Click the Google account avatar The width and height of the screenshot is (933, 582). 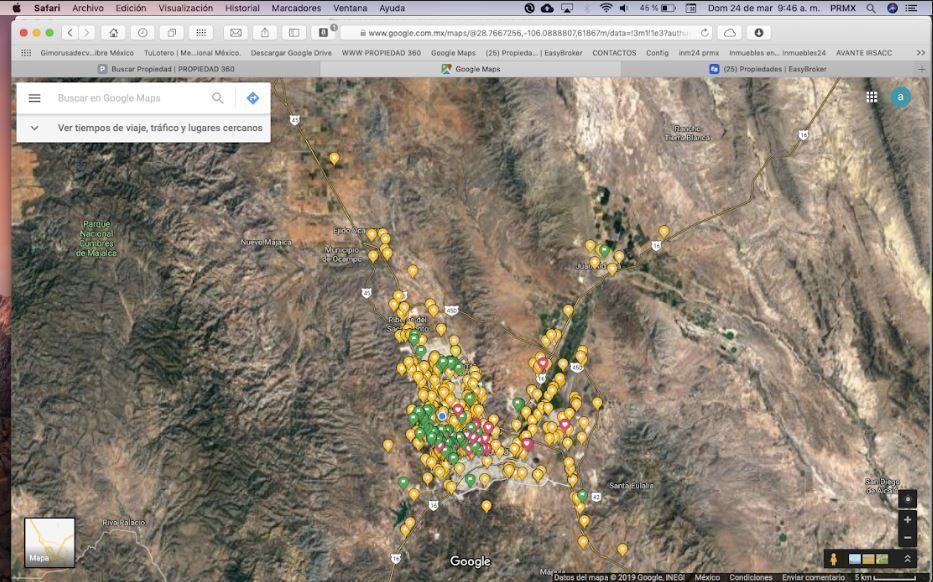[901, 97]
